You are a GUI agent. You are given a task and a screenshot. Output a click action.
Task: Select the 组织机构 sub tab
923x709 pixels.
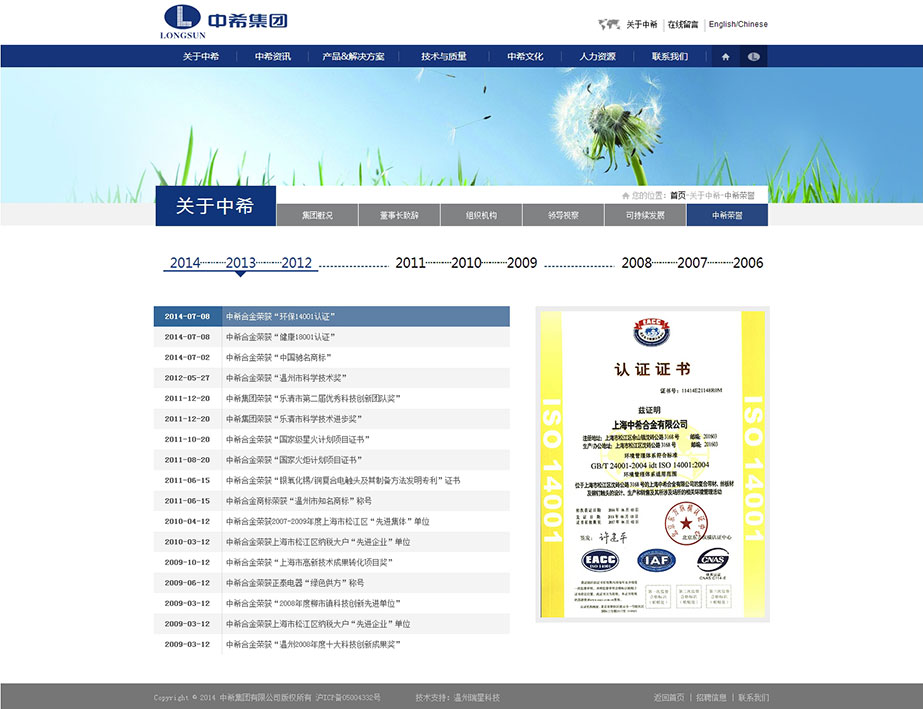(x=481, y=215)
